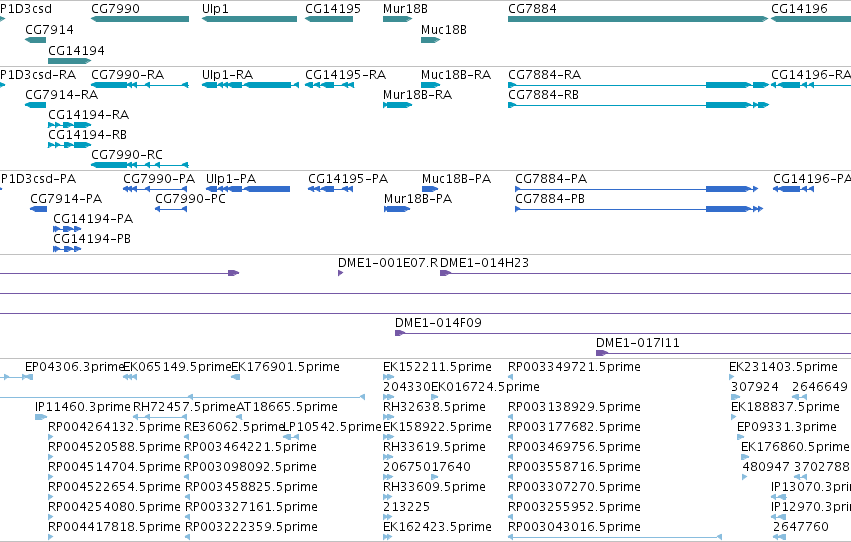This screenshot has width=851, height=542.
Task: Select EST EK016724.5prime
Action: [x=485, y=387]
